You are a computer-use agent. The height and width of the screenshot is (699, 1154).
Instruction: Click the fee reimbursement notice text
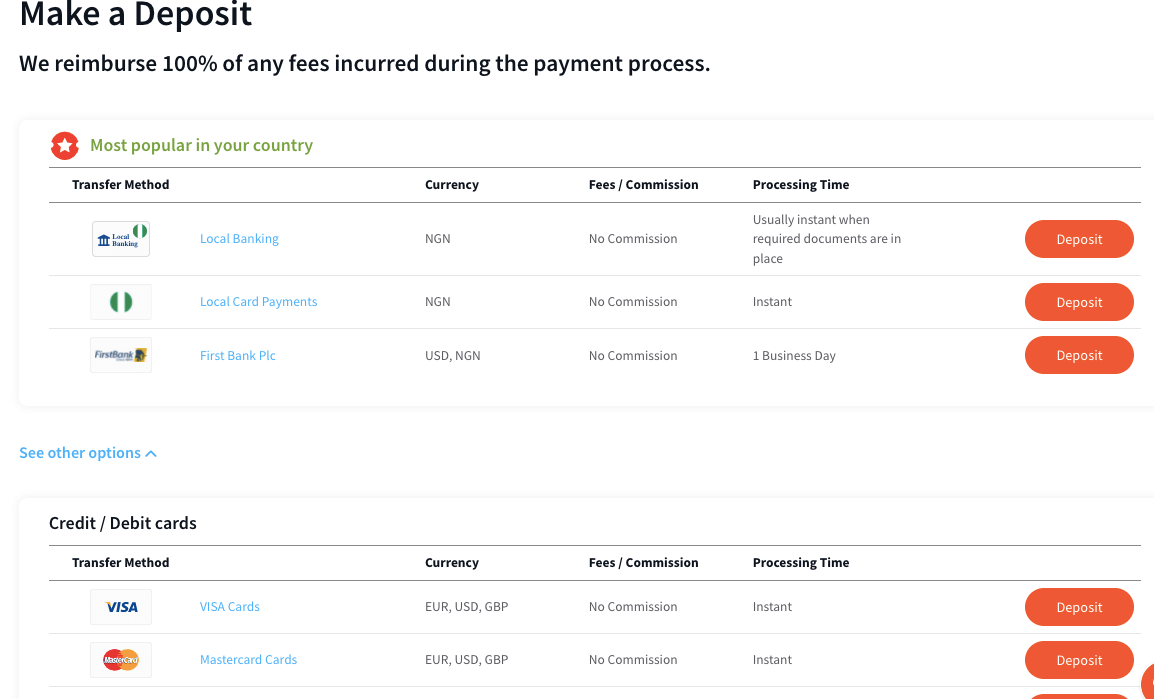365,63
